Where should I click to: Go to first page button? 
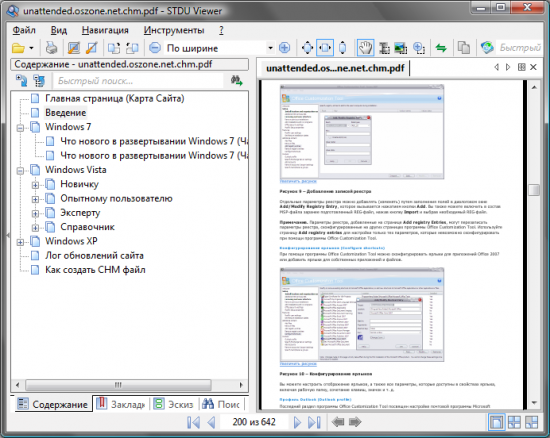pos(194,422)
